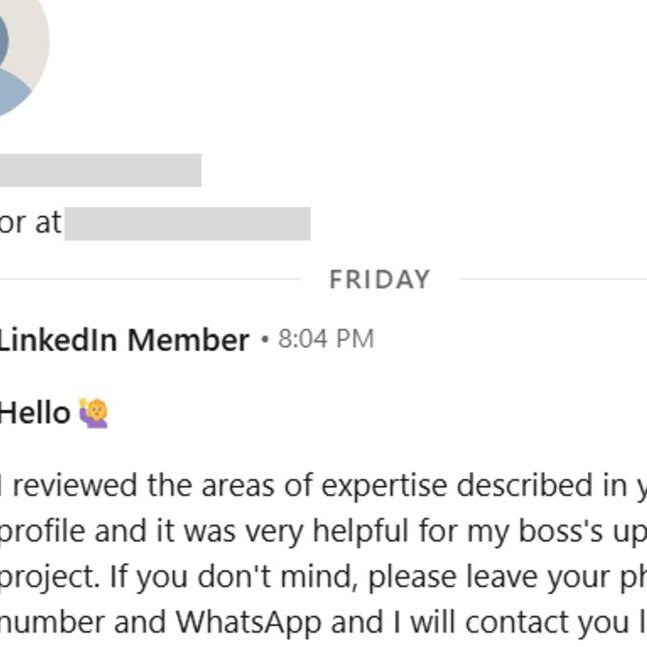Viewport: 647px width, 647px height.
Task: Click the 8:04 PM message timestamp
Action: pos(326,340)
